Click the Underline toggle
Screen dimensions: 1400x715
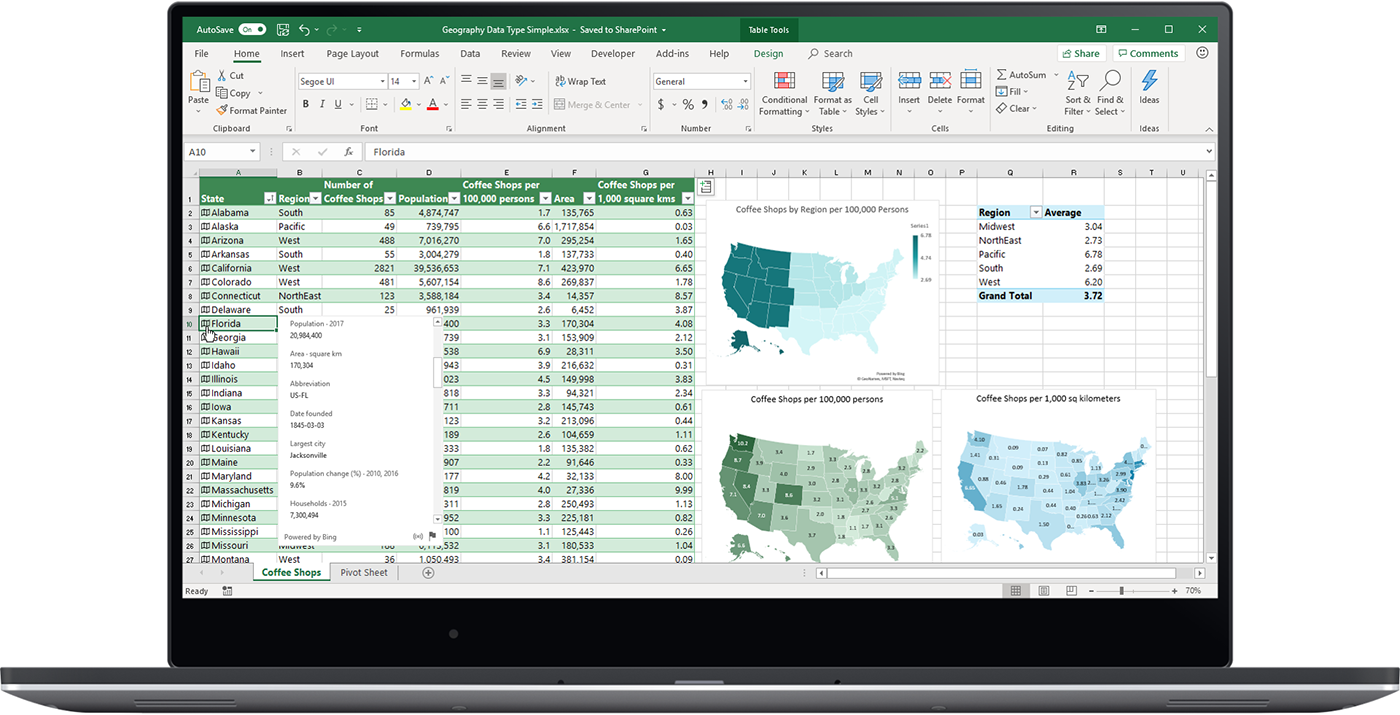[337, 103]
